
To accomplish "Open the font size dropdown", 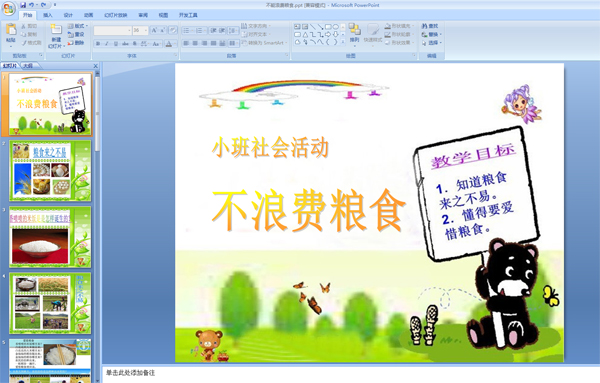I will tap(146, 30).
